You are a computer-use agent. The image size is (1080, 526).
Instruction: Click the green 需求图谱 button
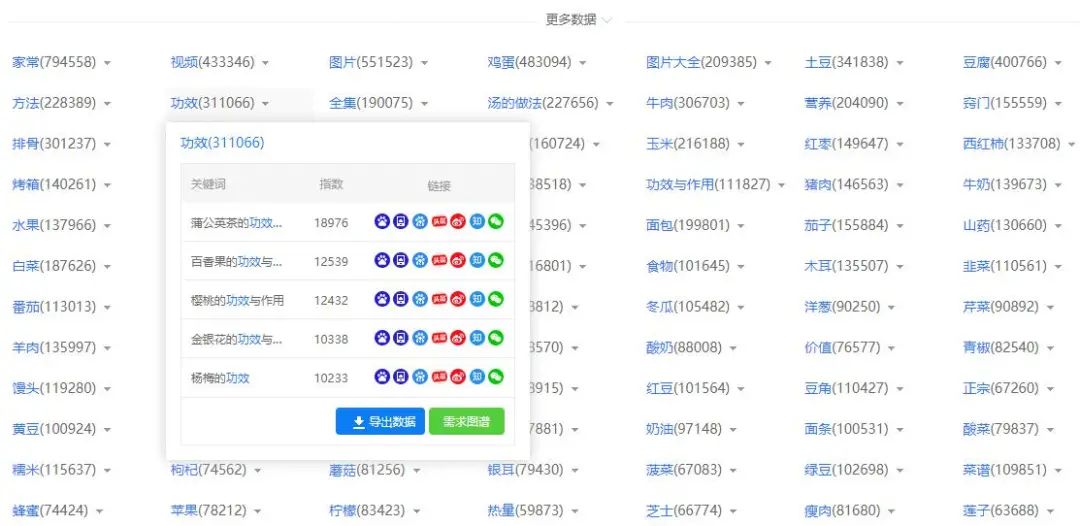coord(466,421)
